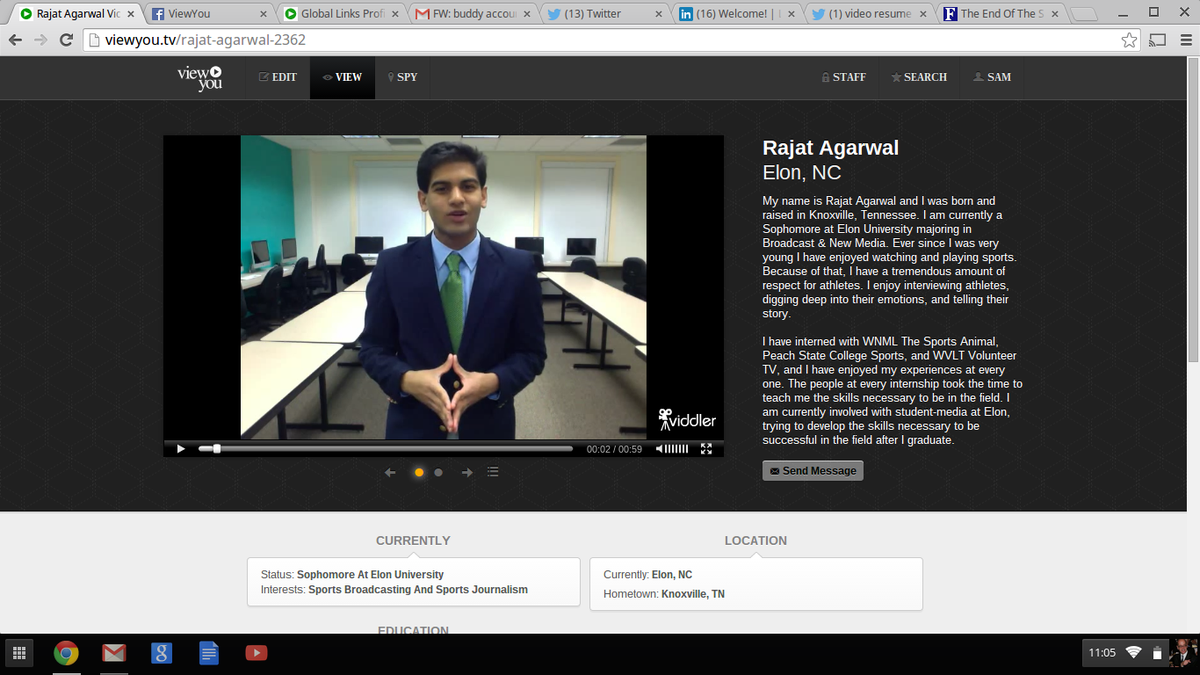The height and width of the screenshot is (675, 1200).
Task: Reload the page
Action: point(67,41)
